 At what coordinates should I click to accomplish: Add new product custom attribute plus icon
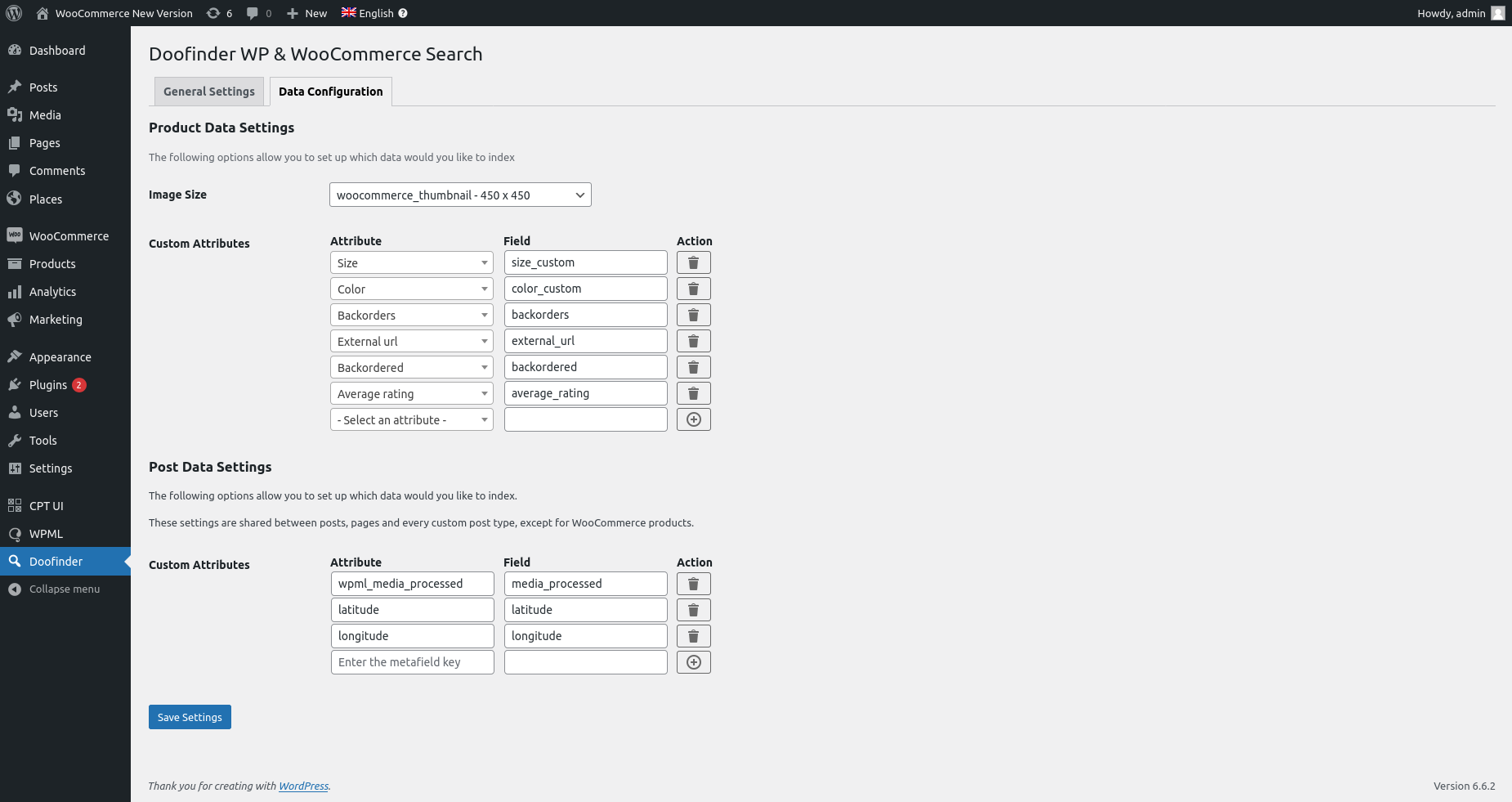click(x=693, y=419)
